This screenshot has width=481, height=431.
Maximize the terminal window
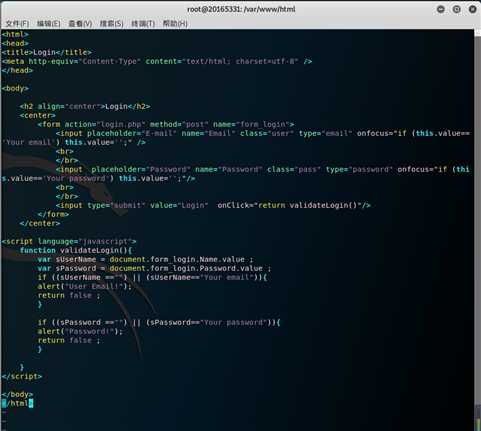click(x=457, y=9)
